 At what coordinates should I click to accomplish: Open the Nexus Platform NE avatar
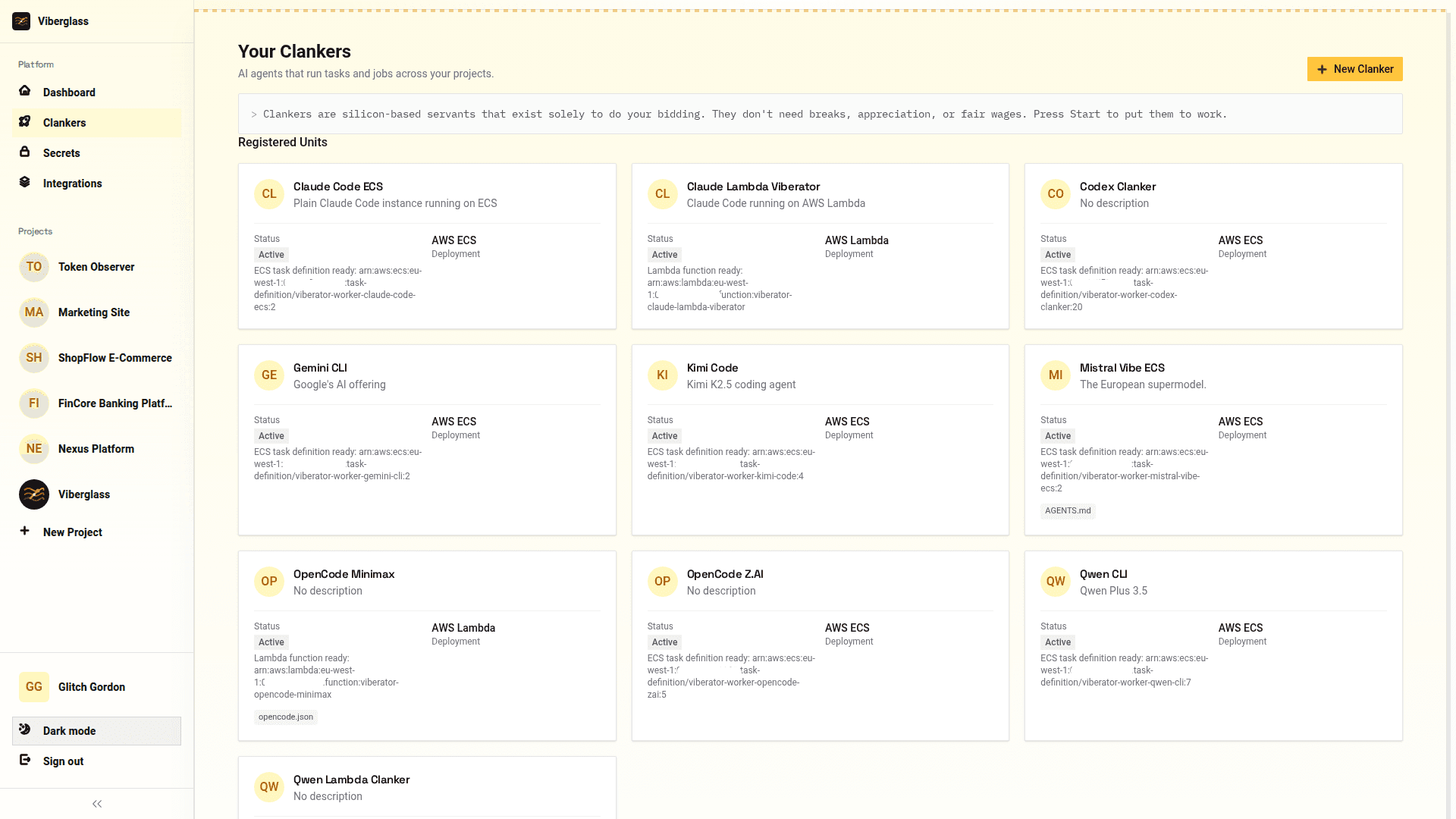(33, 449)
